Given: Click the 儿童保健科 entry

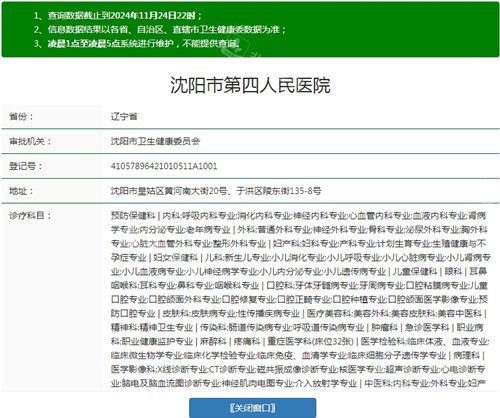Looking at the screenshot, I should tap(415, 272).
